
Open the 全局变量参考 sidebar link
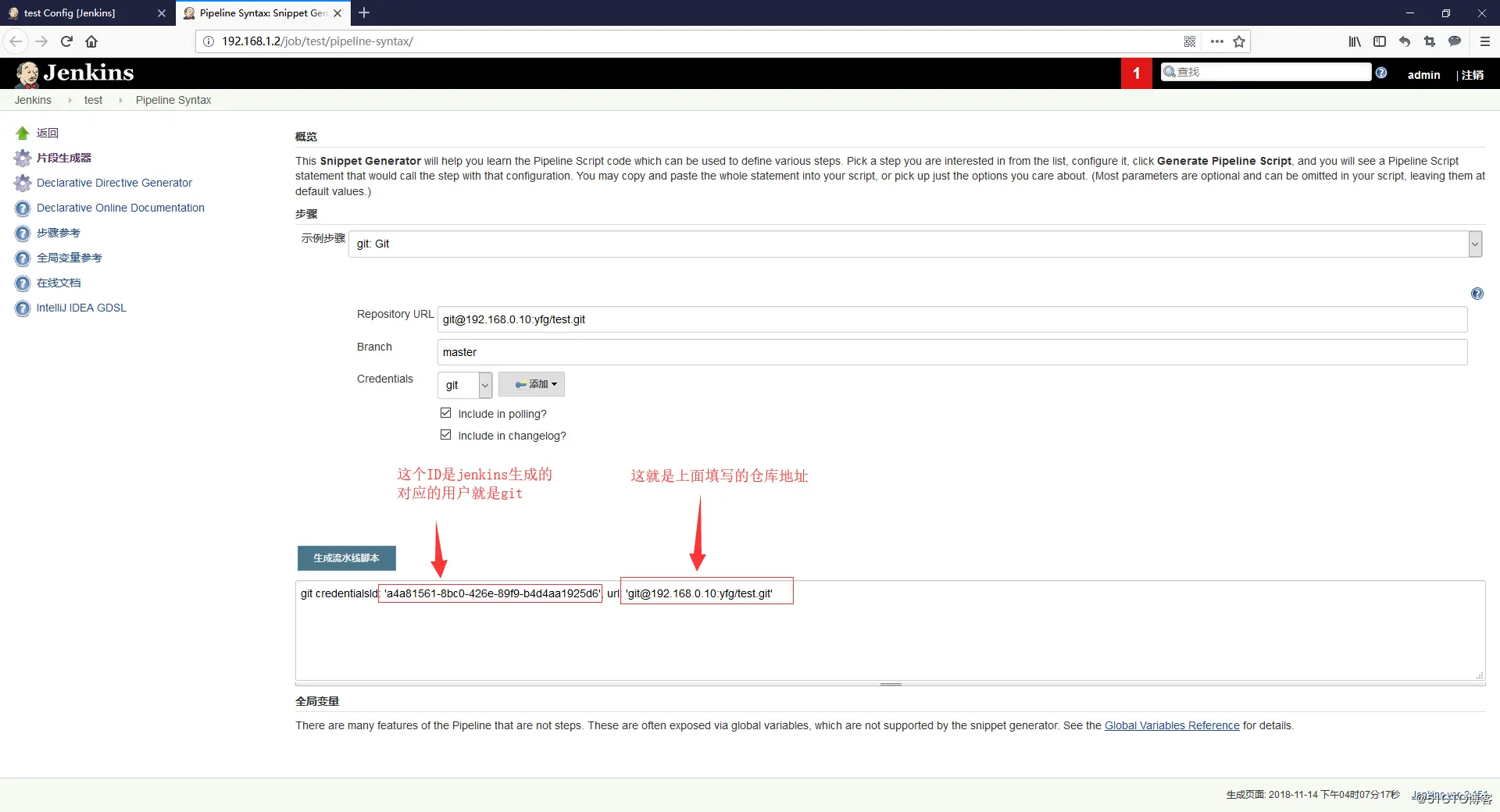(70, 258)
